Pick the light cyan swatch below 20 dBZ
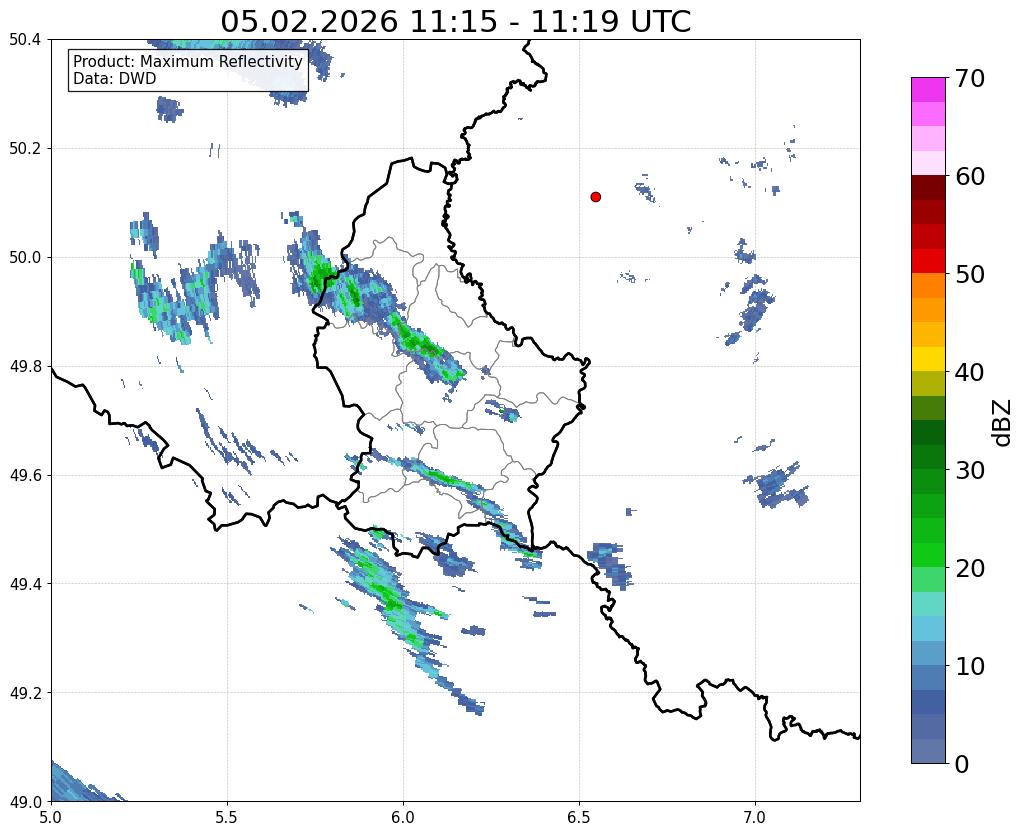 tap(928, 604)
